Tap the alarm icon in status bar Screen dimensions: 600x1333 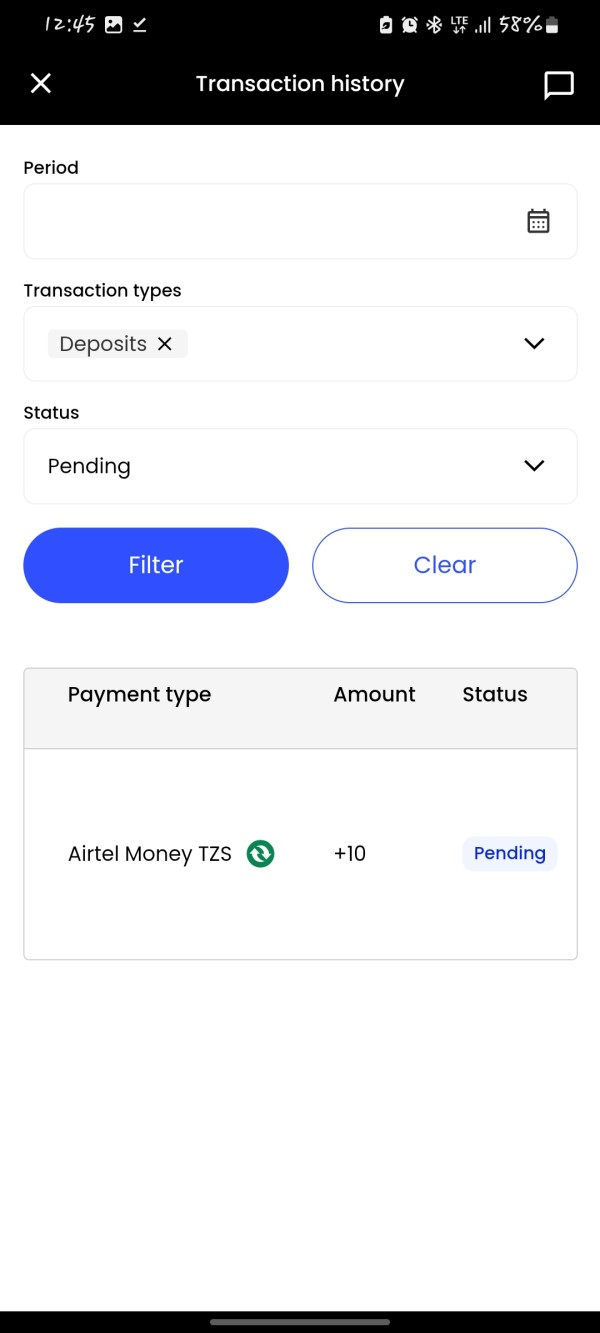[x=409, y=25]
